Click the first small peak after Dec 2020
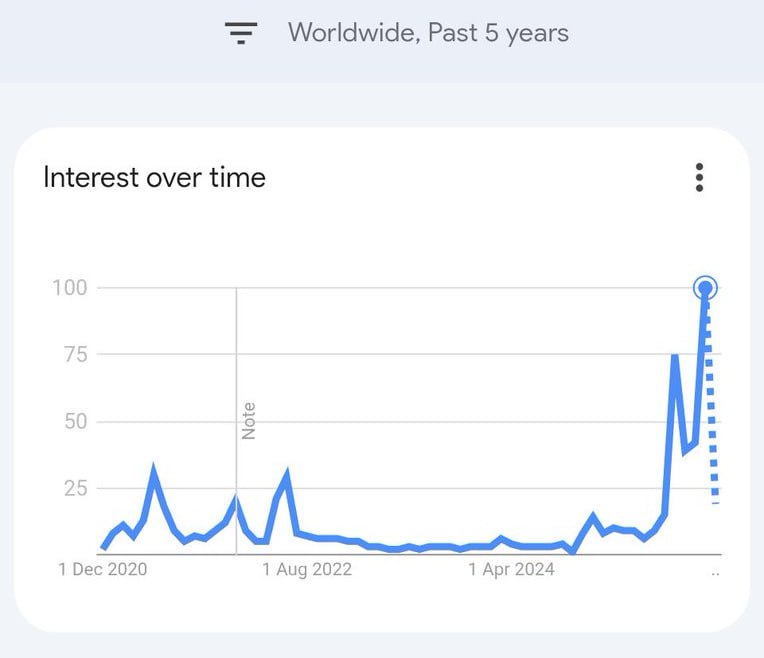 point(153,470)
